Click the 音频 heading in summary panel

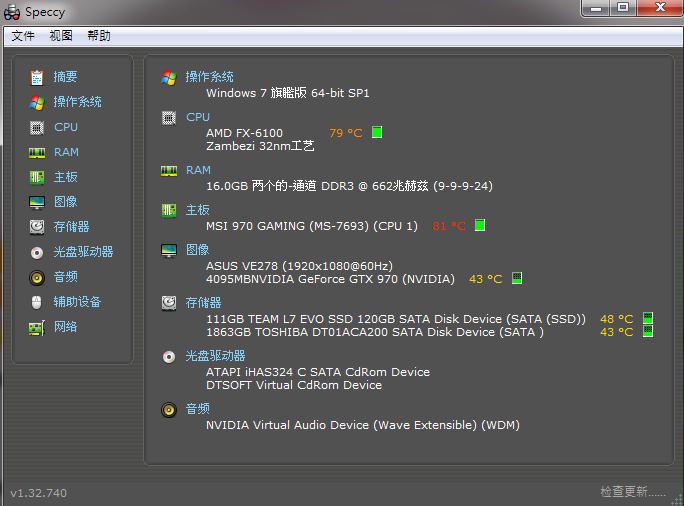coord(198,409)
